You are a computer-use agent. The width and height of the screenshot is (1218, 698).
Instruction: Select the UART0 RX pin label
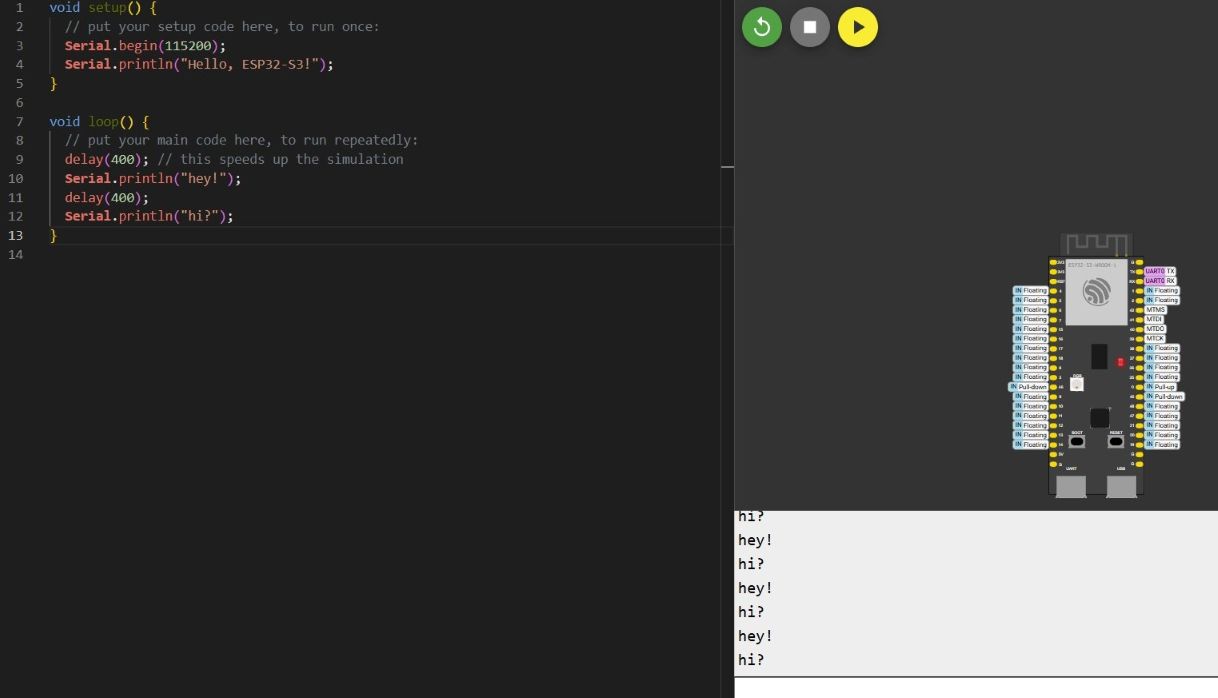(x=1160, y=281)
